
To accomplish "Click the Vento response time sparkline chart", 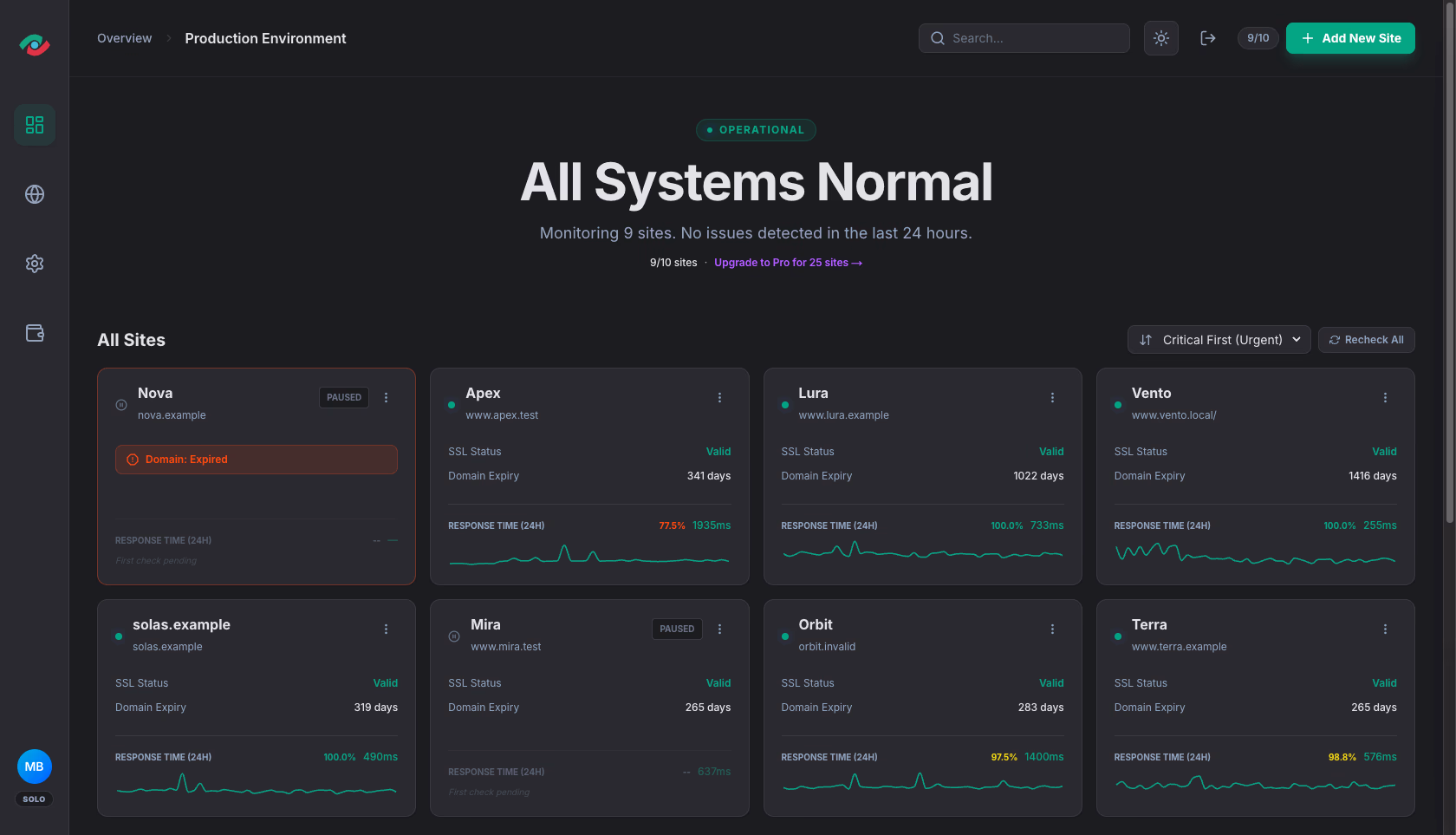I will [x=1255, y=553].
